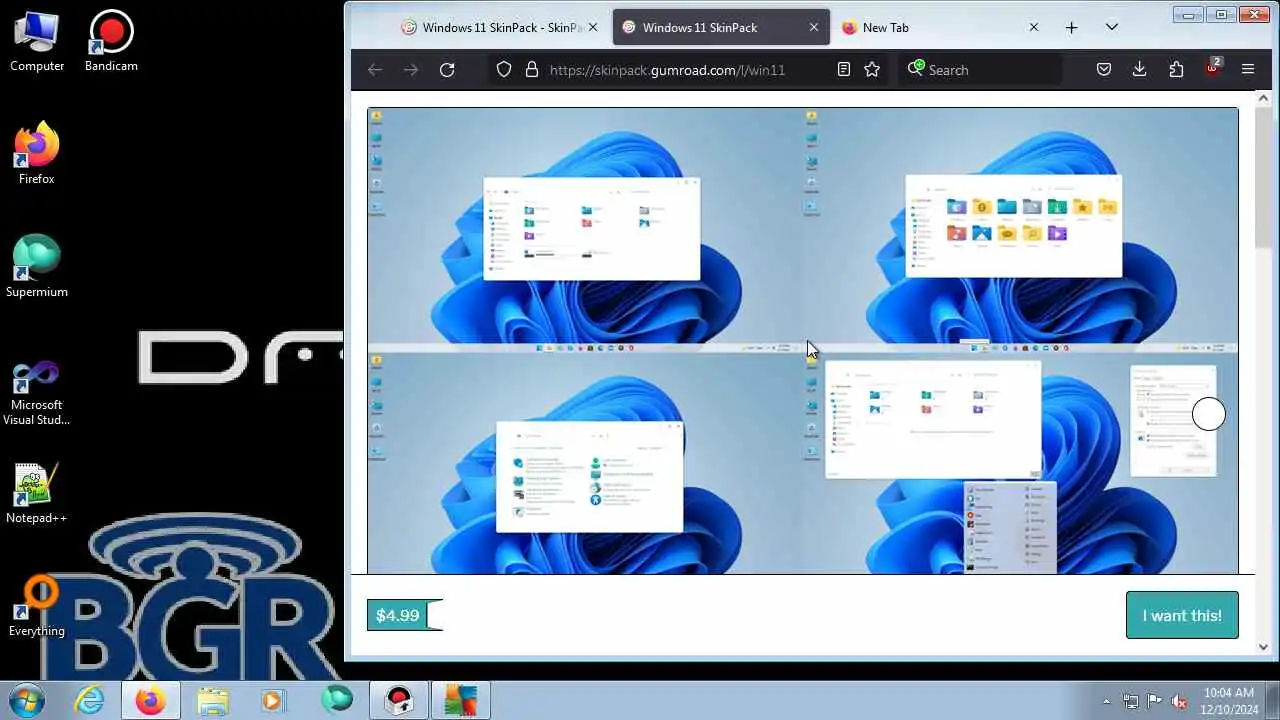Open the clock showing 10:04 AM
The image size is (1280, 720).
pos(1229,700)
